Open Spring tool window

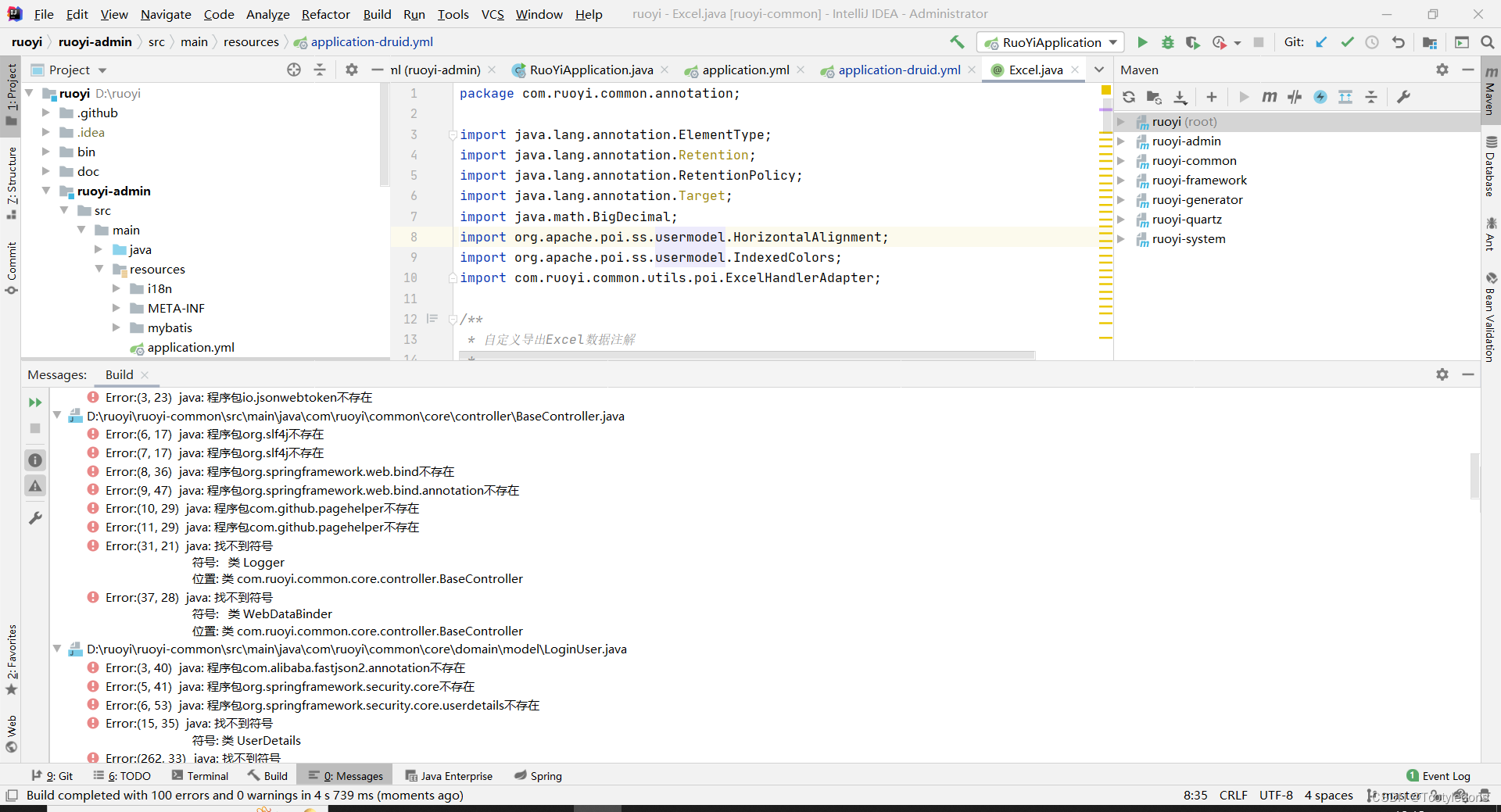coord(538,776)
